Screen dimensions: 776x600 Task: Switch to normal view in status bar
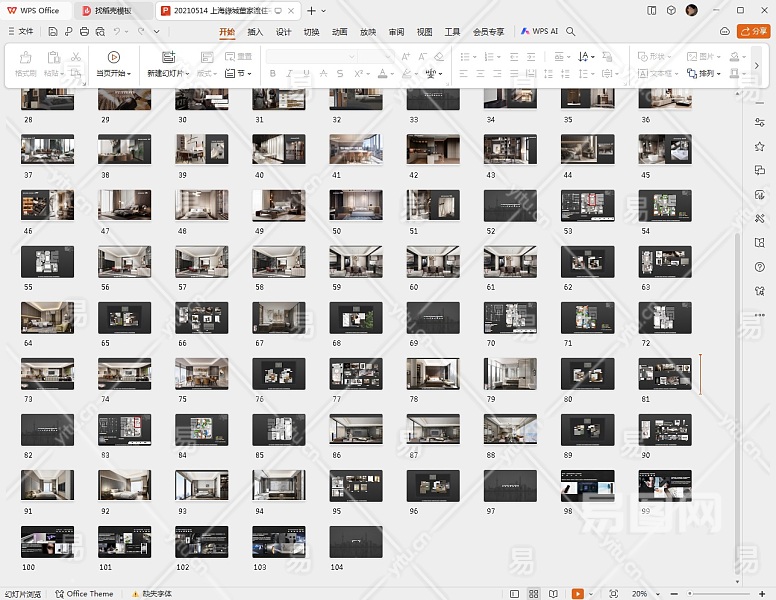(x=513, y=594)
